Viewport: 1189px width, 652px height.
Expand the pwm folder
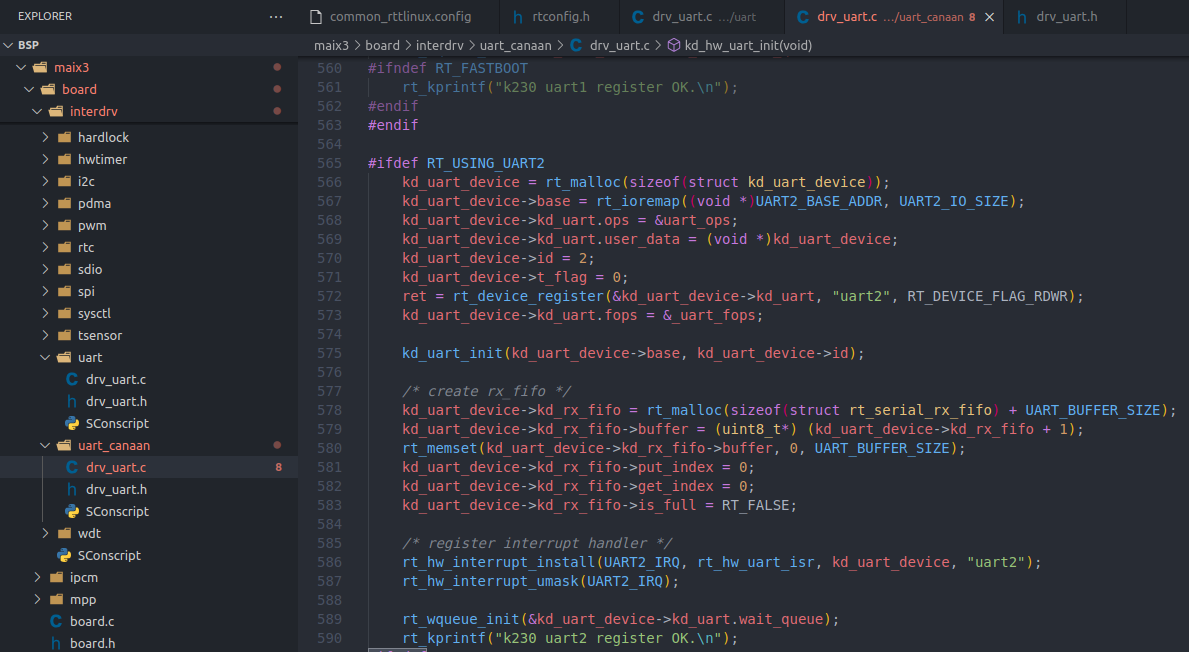point(45,225)
